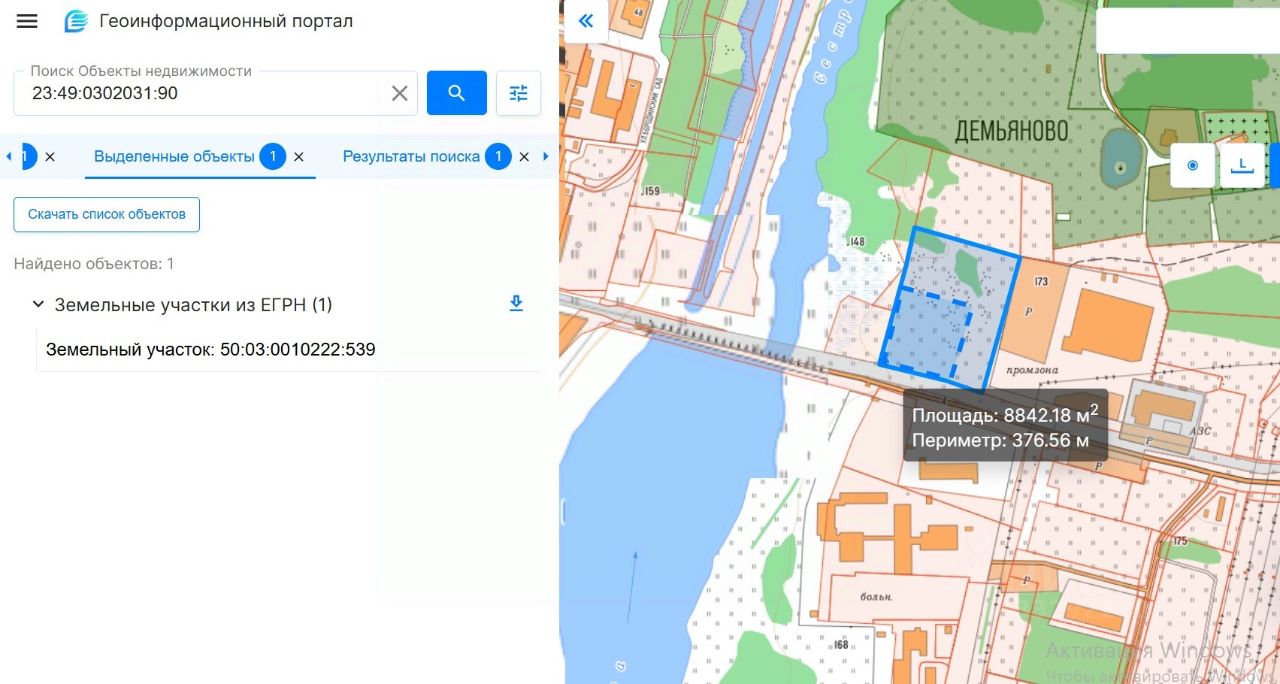1280x684 pixels.
Task: Click the ДЕМЬЯНОВО map label
Action: pos(1012,131)
